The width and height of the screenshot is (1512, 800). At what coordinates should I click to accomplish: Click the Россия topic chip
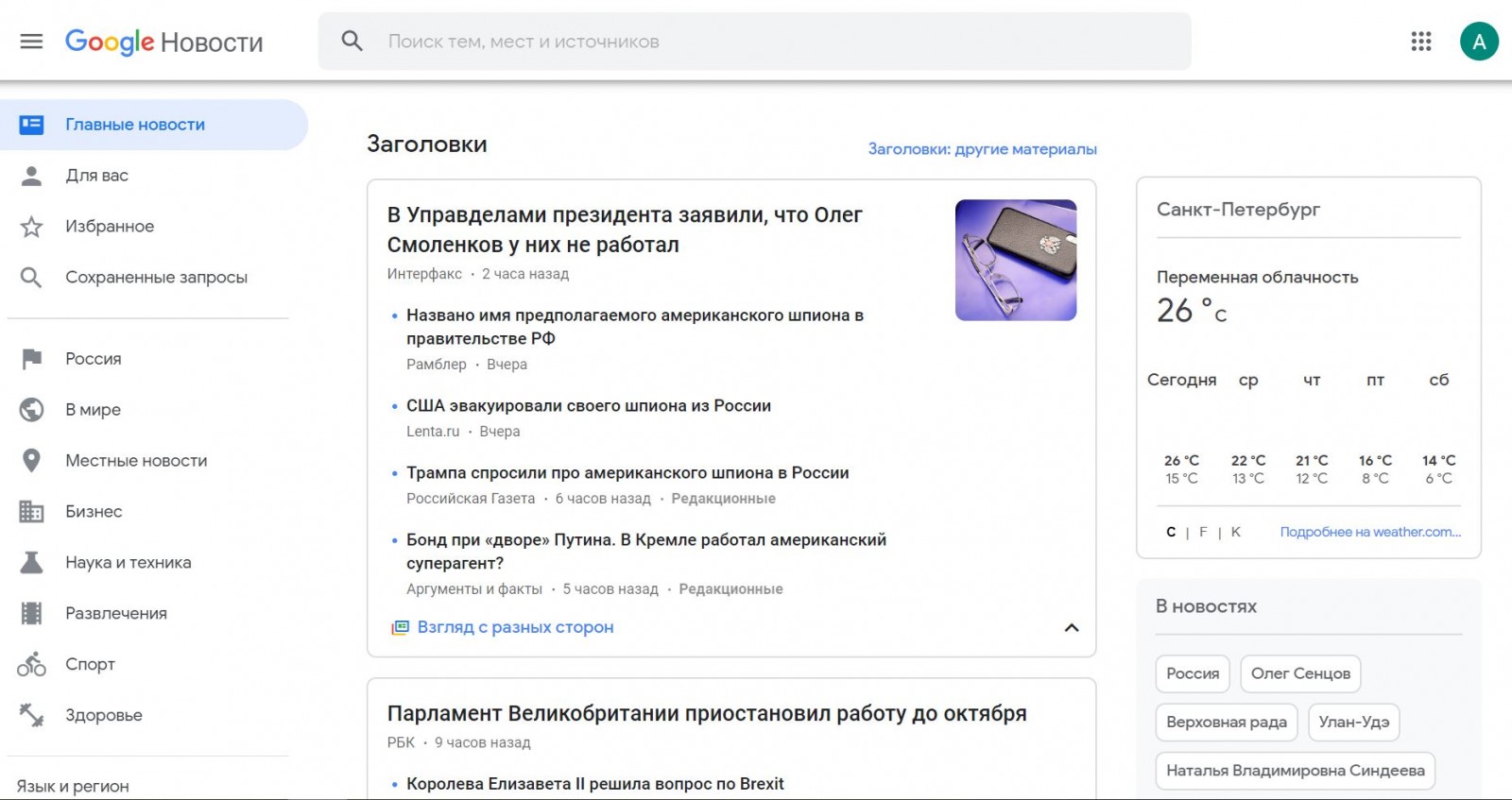pyautogui.click(x=1193, y=673)
